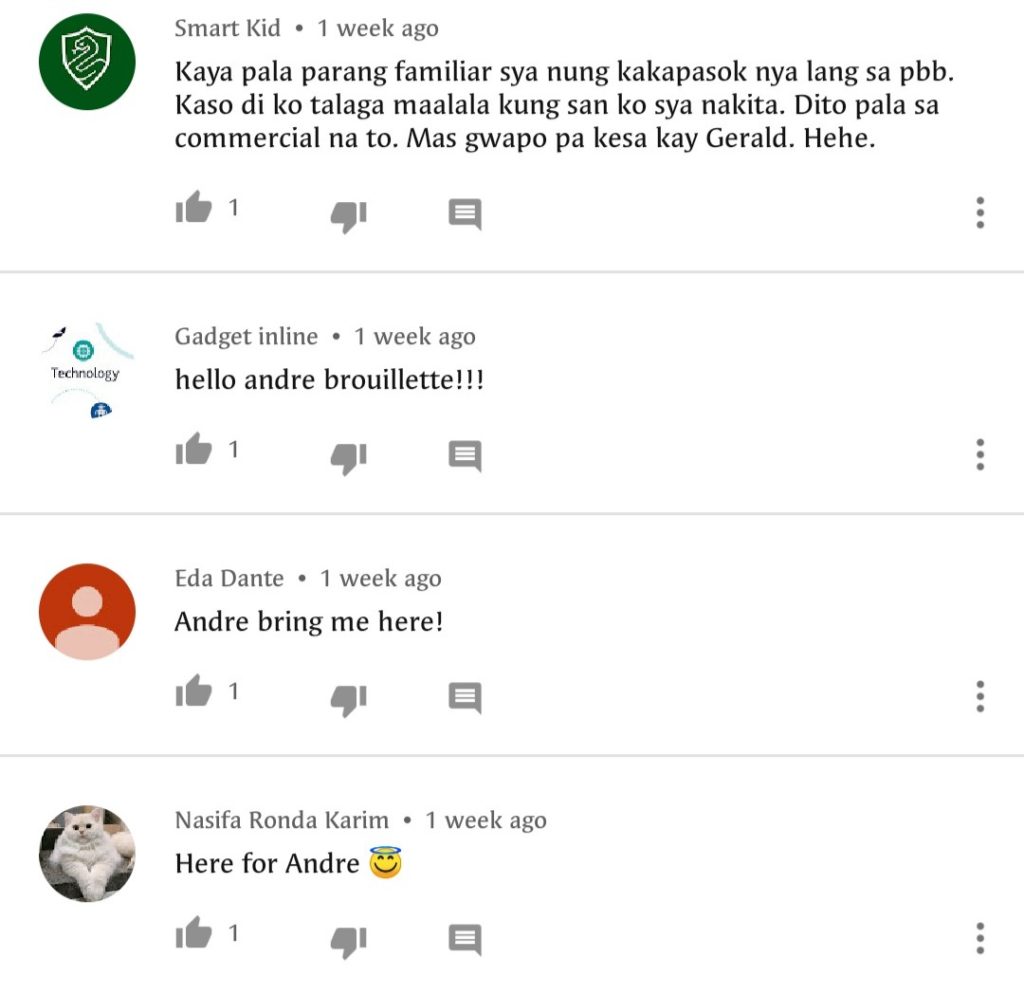Reply to Eda Dante's comment

(x=465, y=697)
